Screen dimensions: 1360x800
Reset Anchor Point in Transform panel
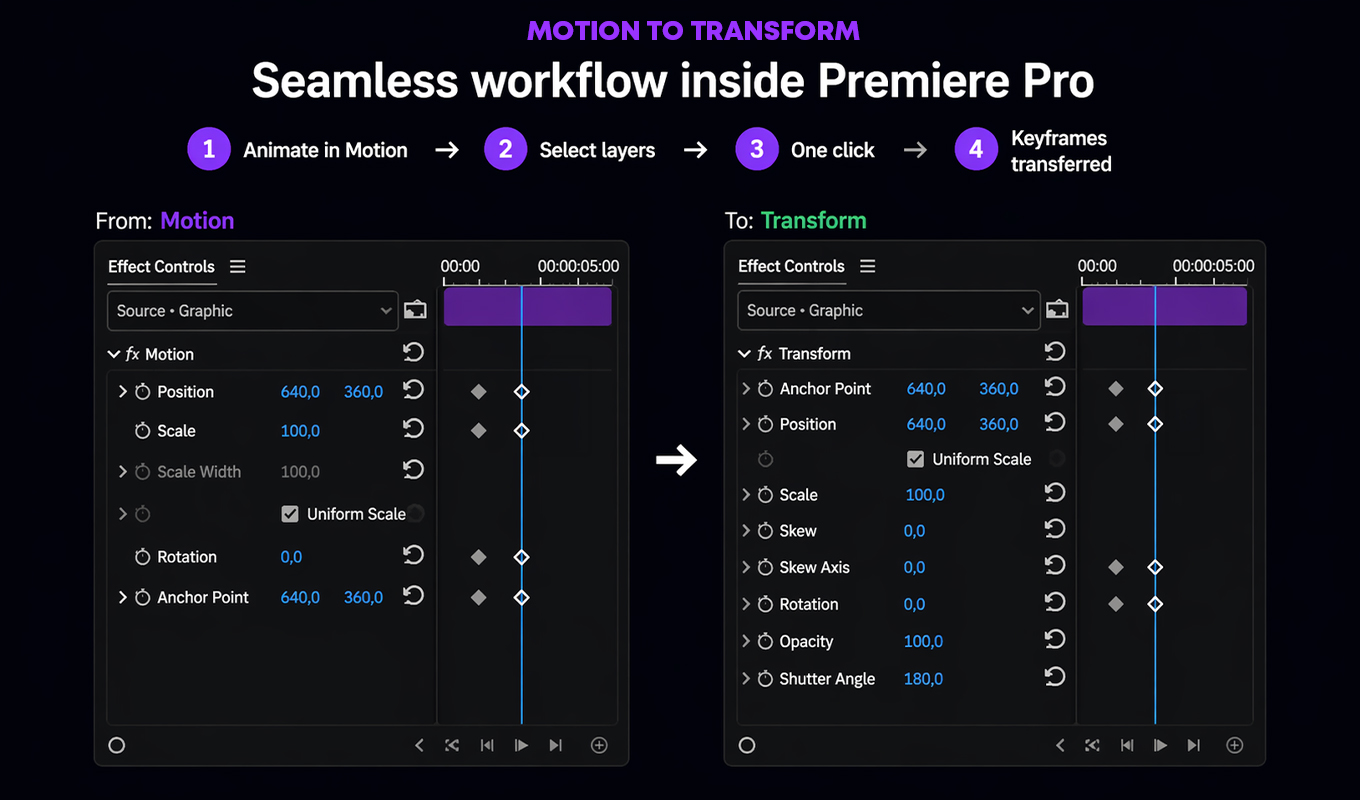[1054, 387]
